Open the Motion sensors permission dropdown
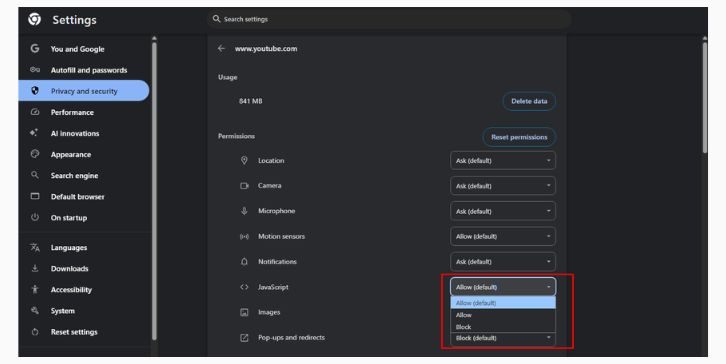 click(503, 236)
